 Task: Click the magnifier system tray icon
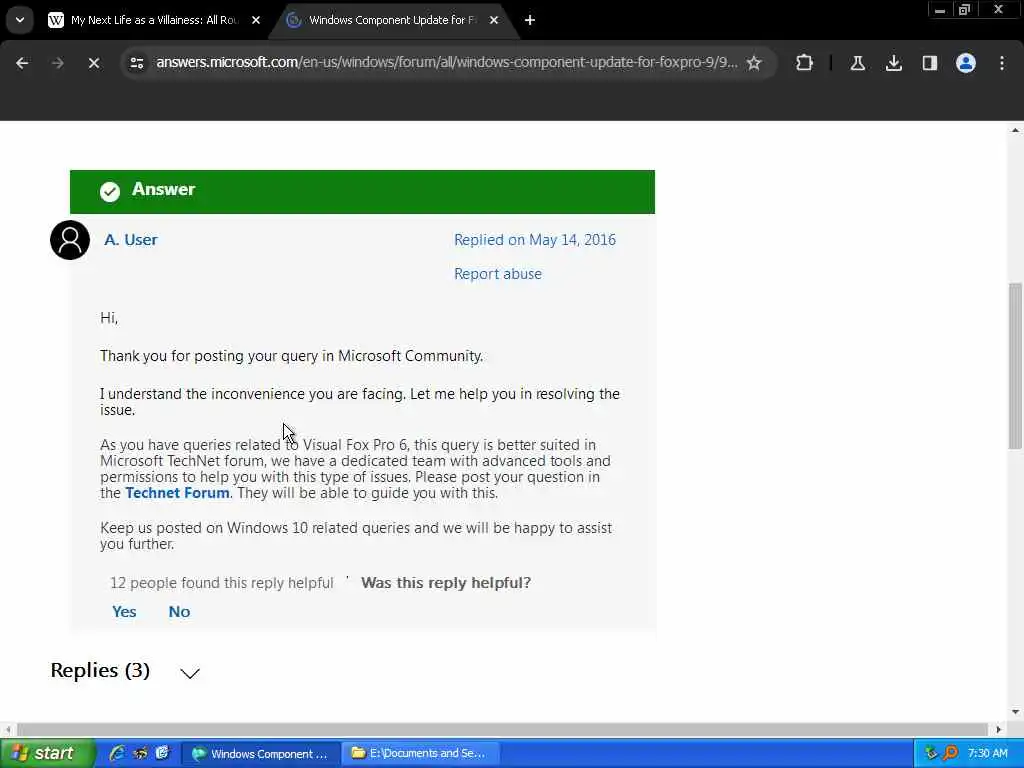click(950, 754)
